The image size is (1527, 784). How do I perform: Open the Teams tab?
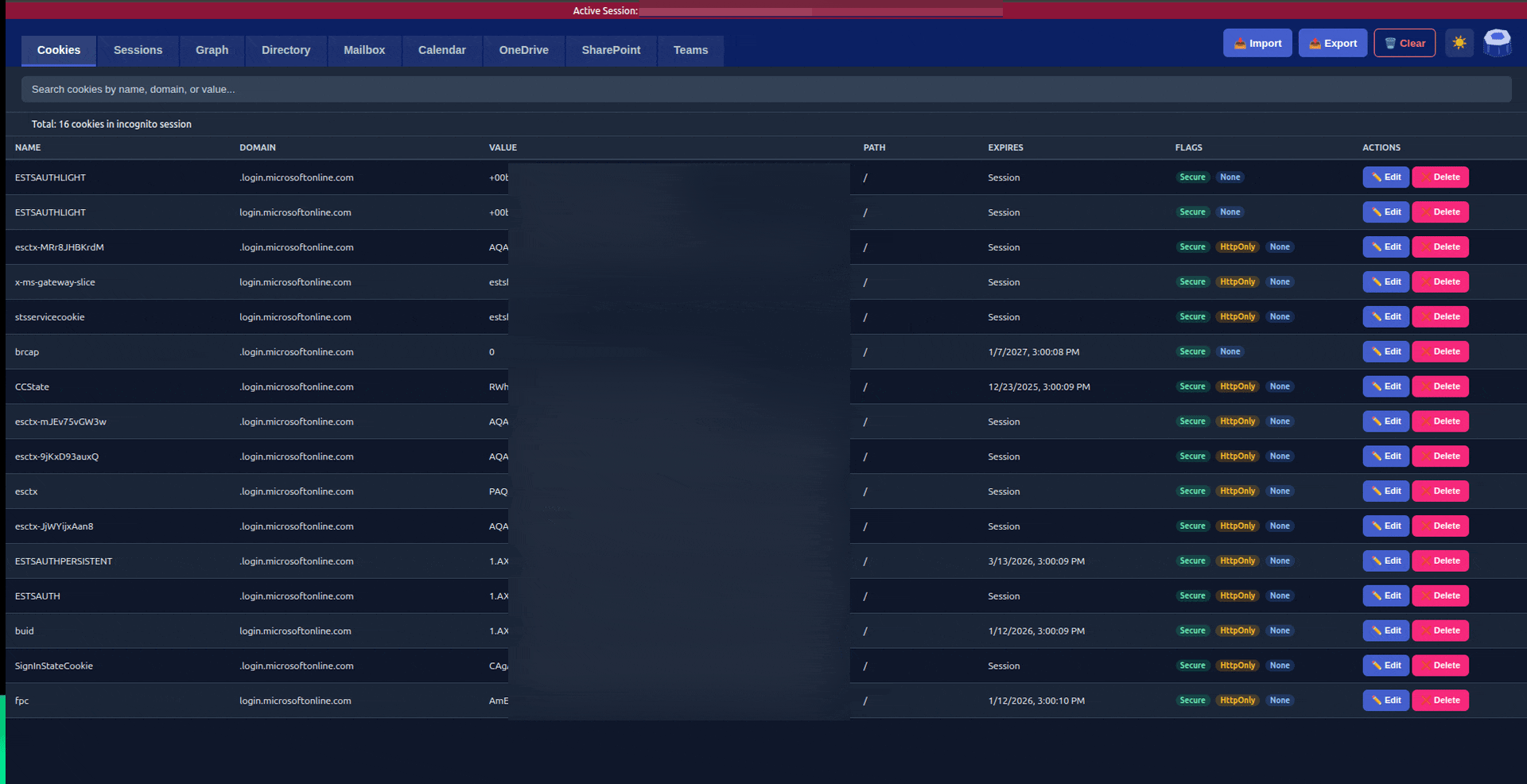(690, 50)
